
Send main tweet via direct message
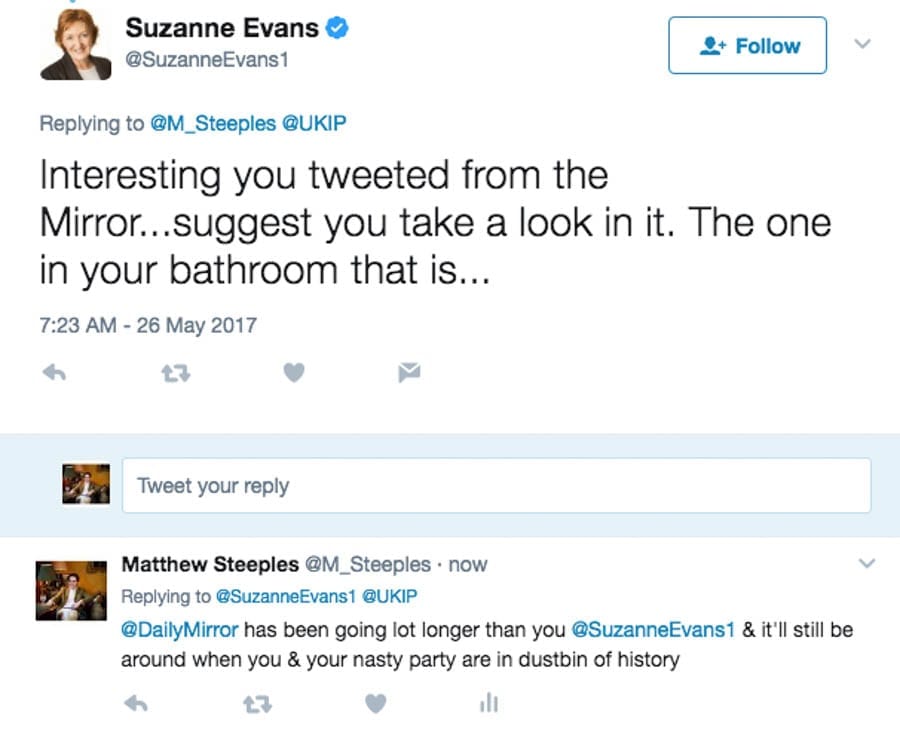tap(409, 373)
